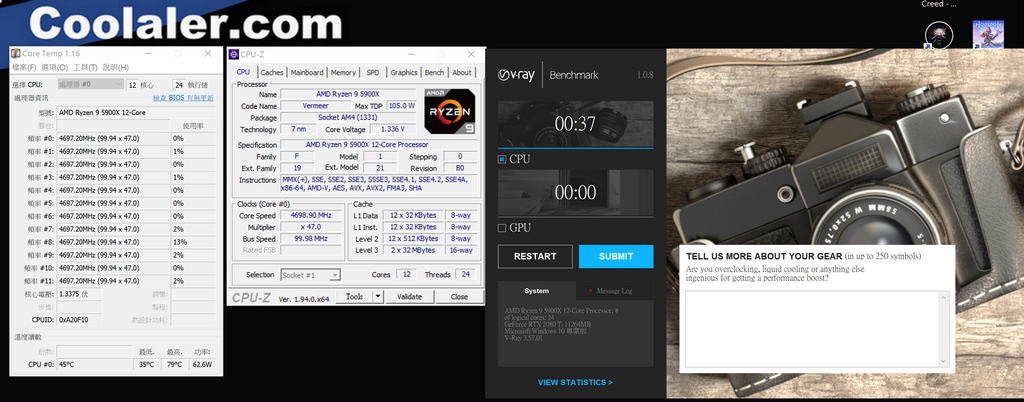
Task: Click the scroll up arrow of gear text box
Action: coord(944,297)
